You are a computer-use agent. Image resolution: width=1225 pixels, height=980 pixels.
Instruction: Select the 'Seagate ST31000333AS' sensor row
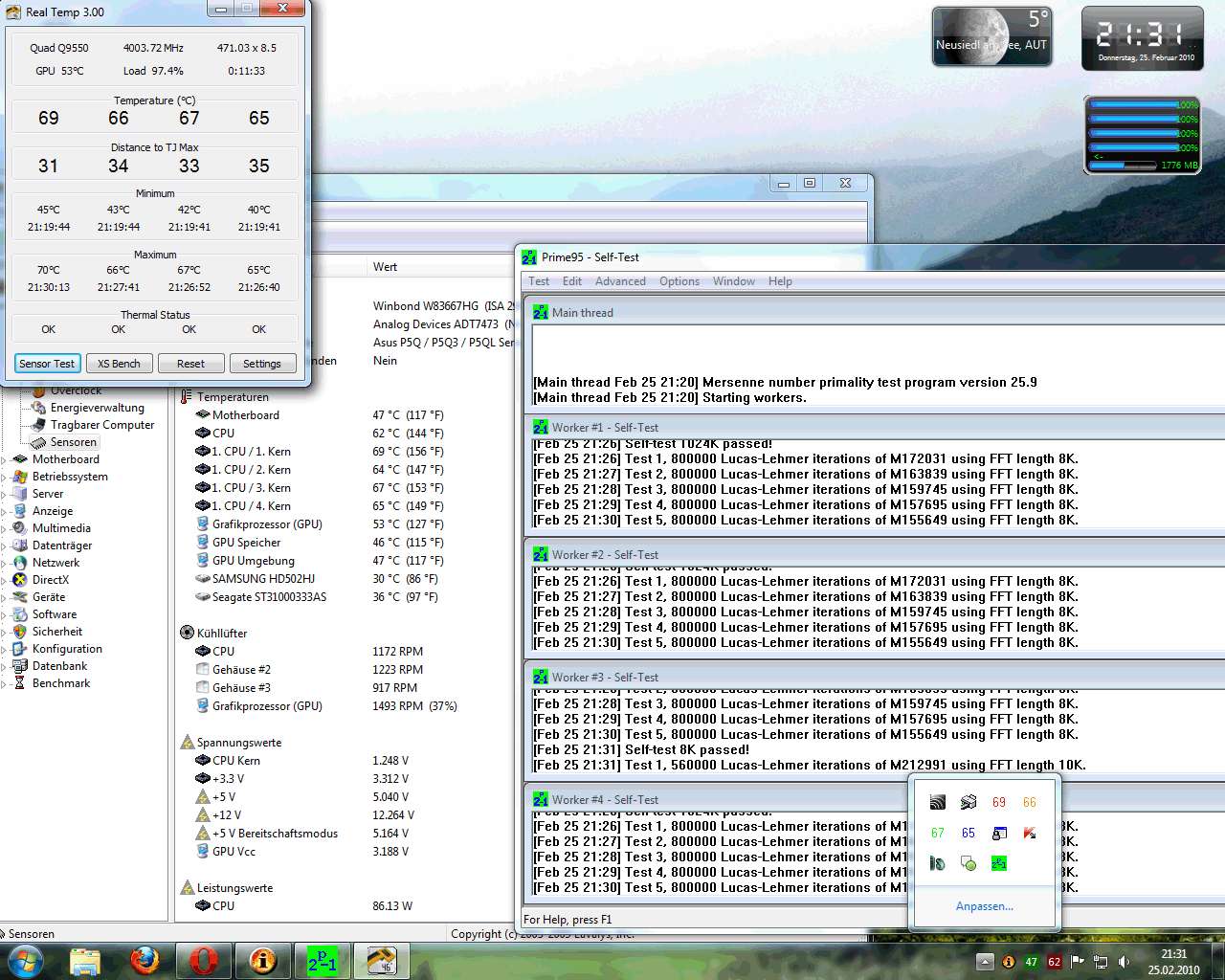tap(319, 597)
